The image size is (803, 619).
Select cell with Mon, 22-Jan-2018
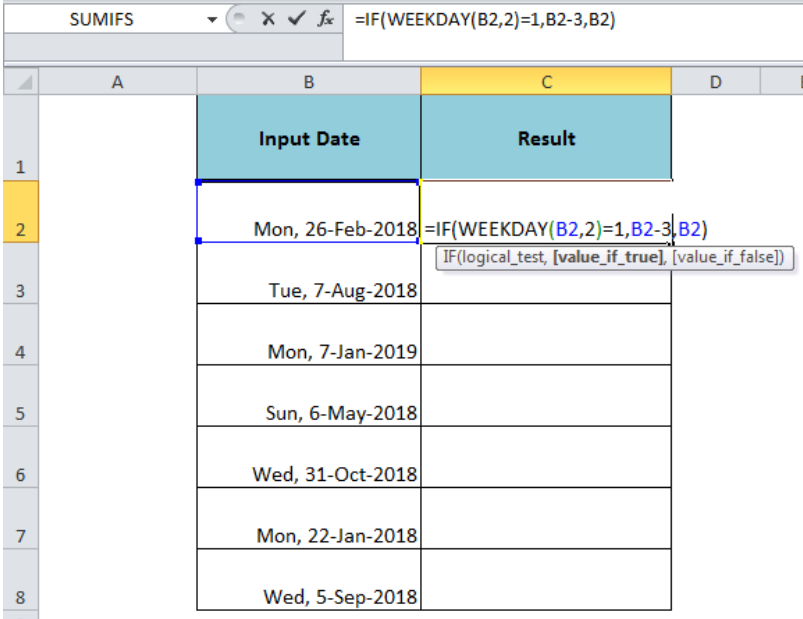click(309, 519)
